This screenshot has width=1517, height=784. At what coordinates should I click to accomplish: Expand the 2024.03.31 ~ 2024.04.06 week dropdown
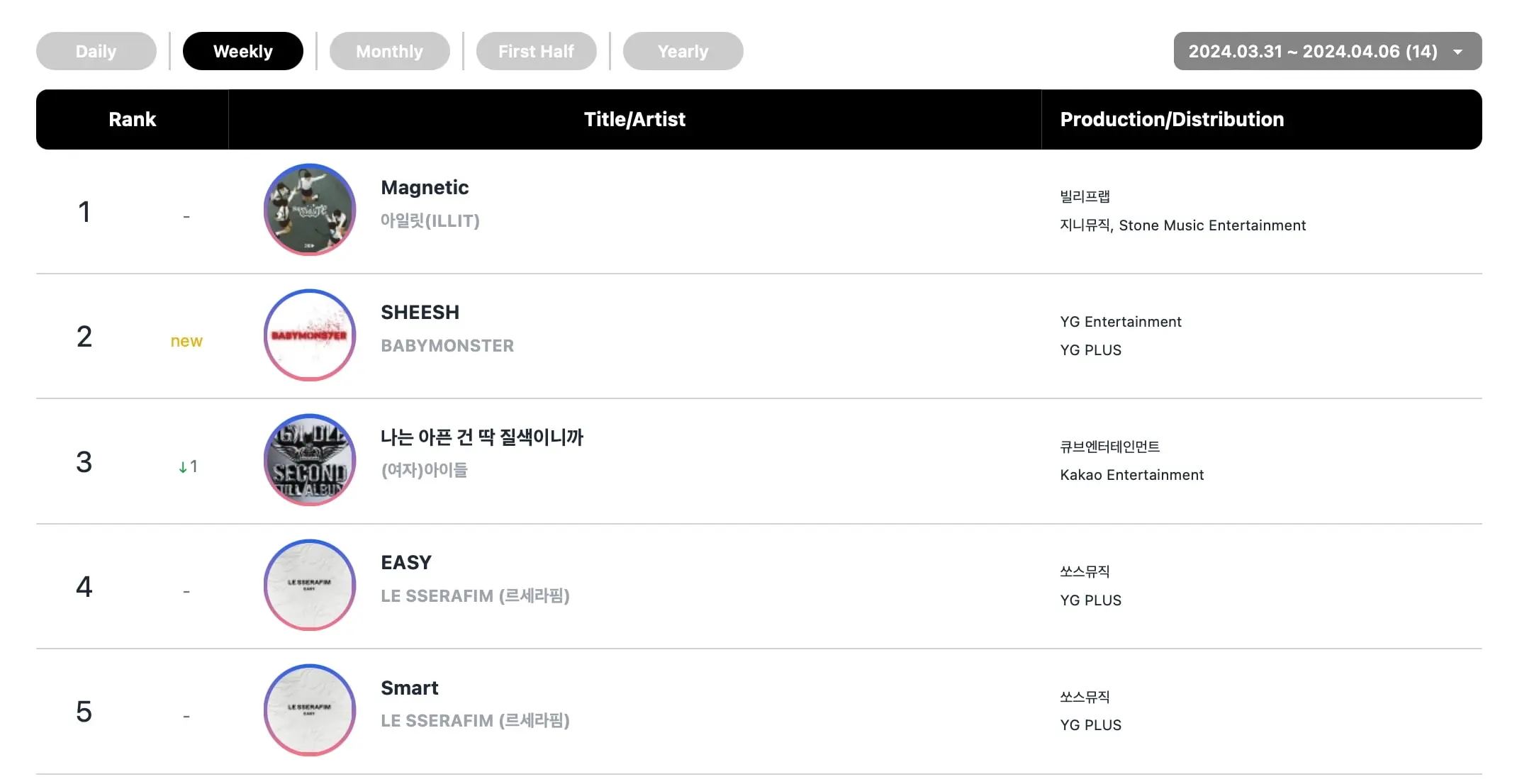coord(1328,51)
